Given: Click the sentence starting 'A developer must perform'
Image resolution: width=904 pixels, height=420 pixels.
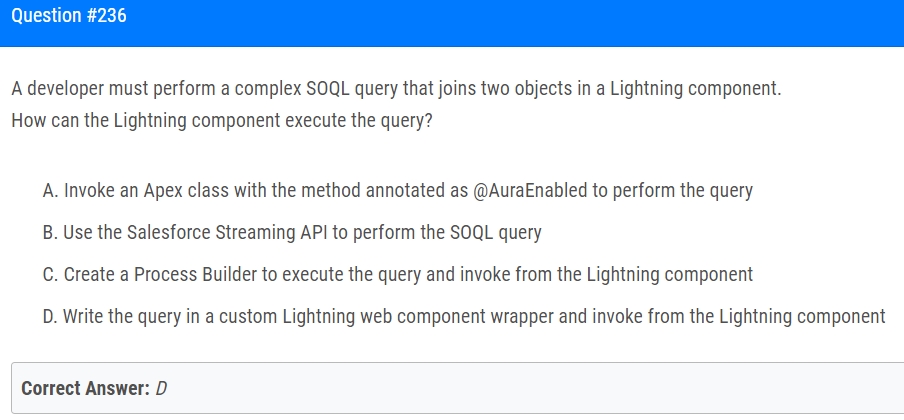Looking at the screenshot, I should [x=397, y=89].
